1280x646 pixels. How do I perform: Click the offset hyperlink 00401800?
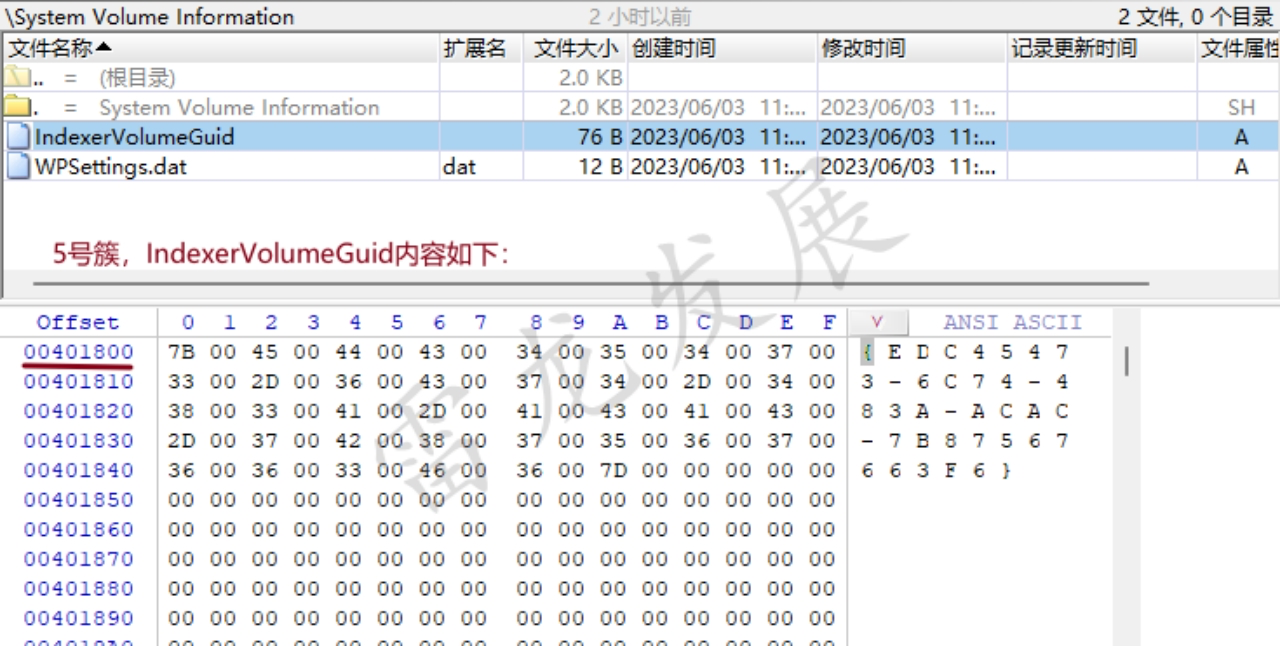click(x=78, y=352)
